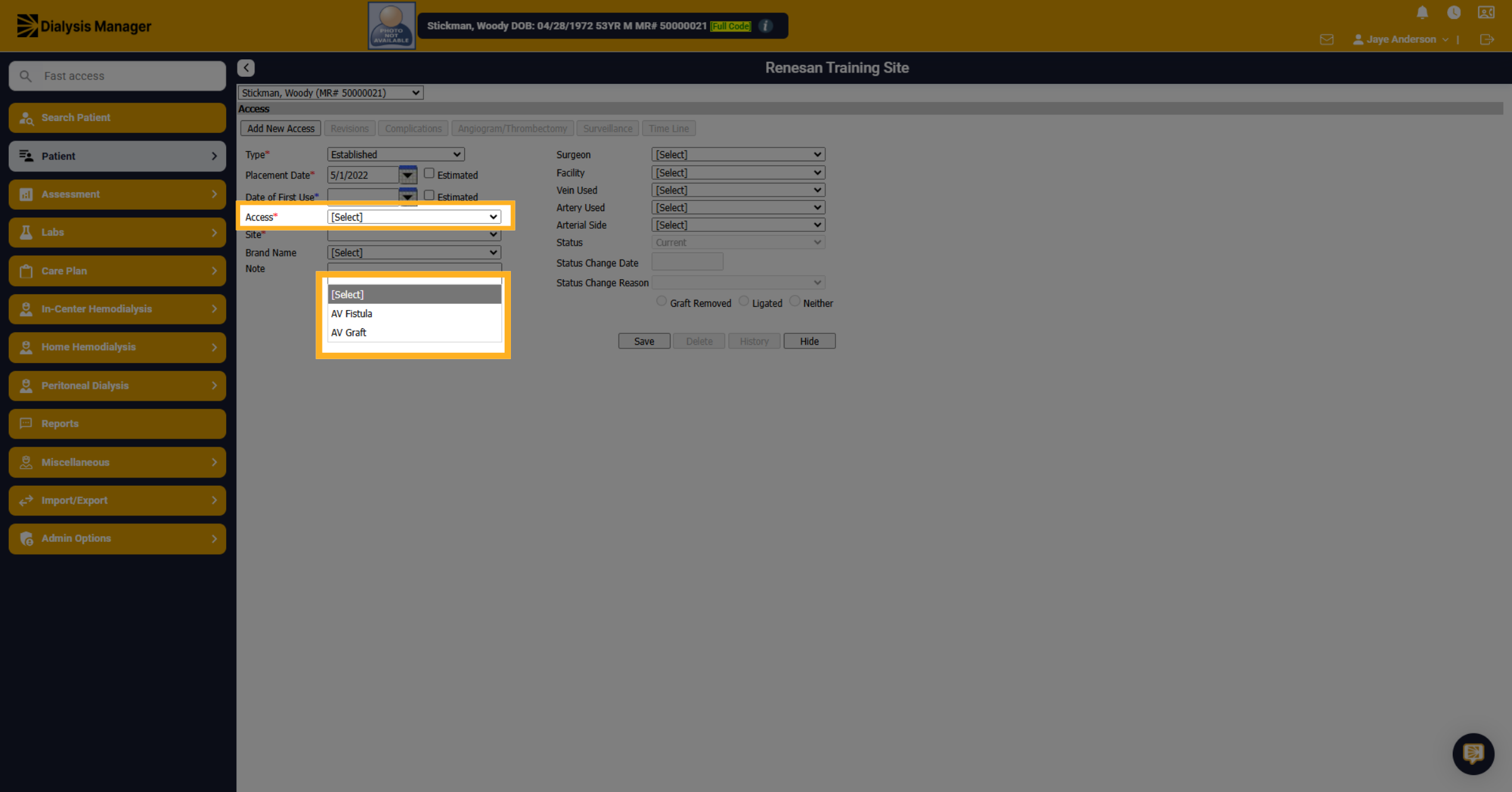Open the Surgeon dropdown

point(738,154)
